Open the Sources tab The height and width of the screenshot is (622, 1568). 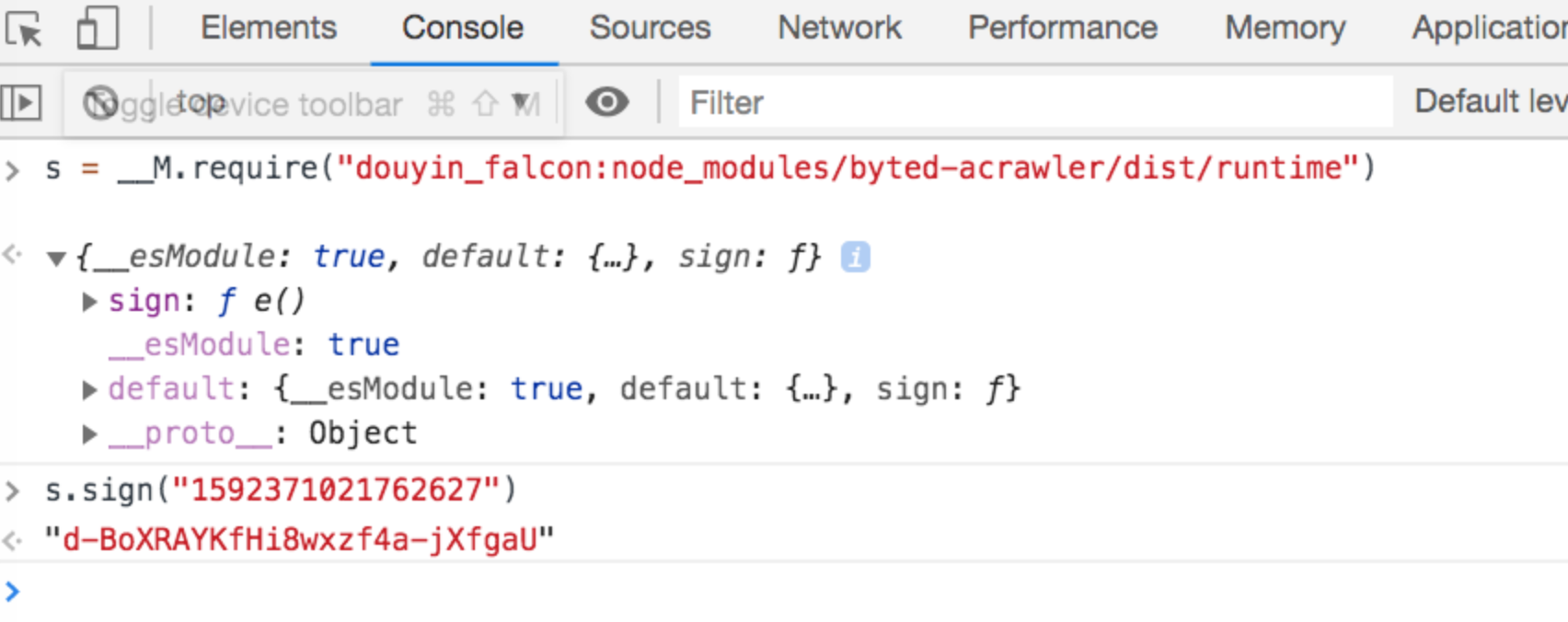650,29
